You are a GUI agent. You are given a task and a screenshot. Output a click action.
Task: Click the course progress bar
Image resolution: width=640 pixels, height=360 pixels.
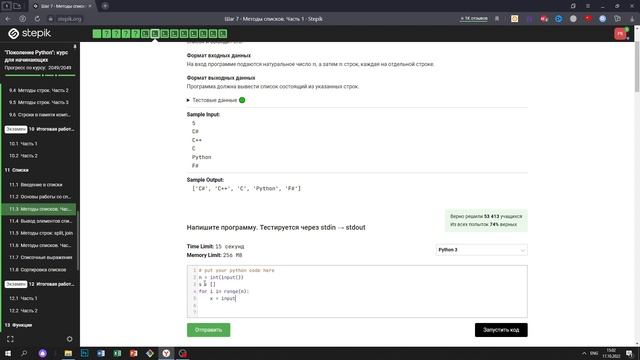(40, 76)
